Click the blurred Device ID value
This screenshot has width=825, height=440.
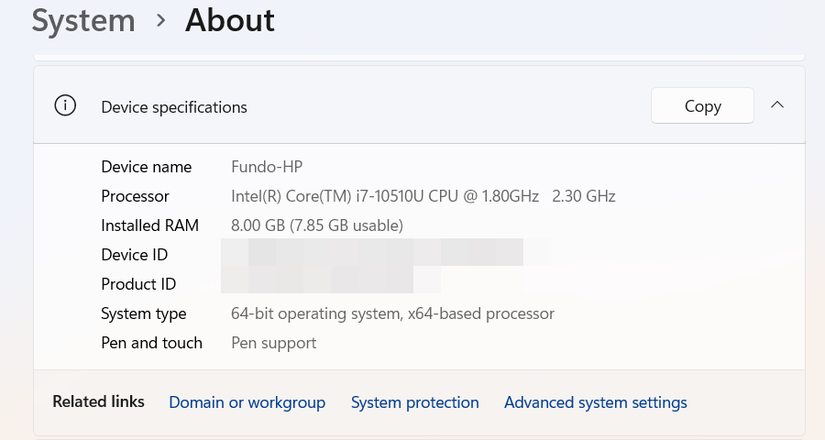tap(372, 254)
